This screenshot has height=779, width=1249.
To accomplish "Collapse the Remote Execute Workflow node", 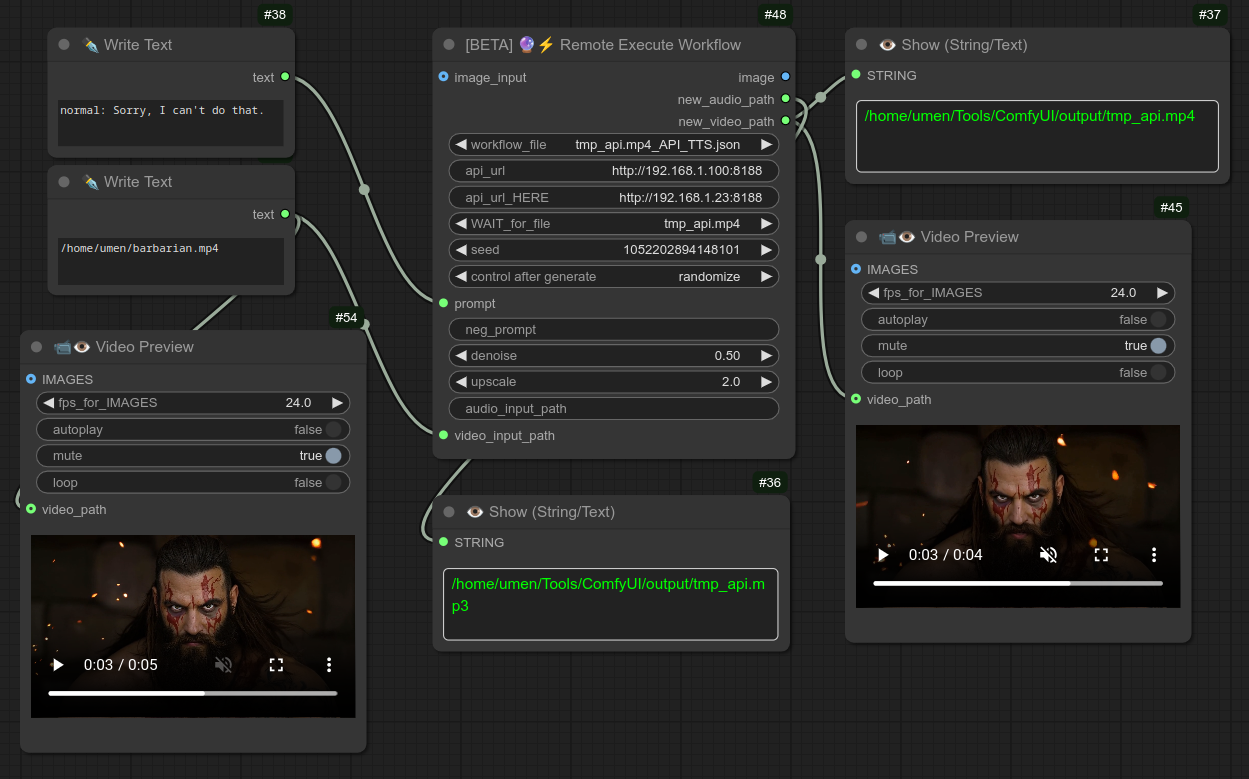I will [x=449, y=45].
